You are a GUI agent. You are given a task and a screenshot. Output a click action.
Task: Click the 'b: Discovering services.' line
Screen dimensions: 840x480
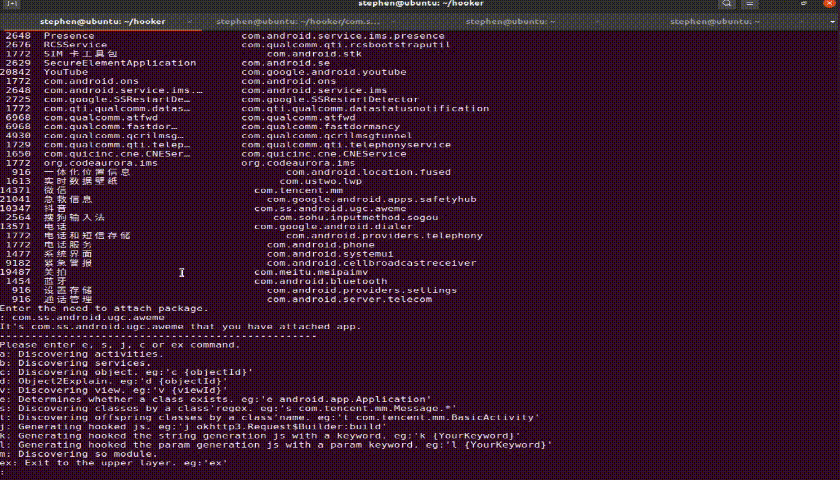click(x=76, y=363)
